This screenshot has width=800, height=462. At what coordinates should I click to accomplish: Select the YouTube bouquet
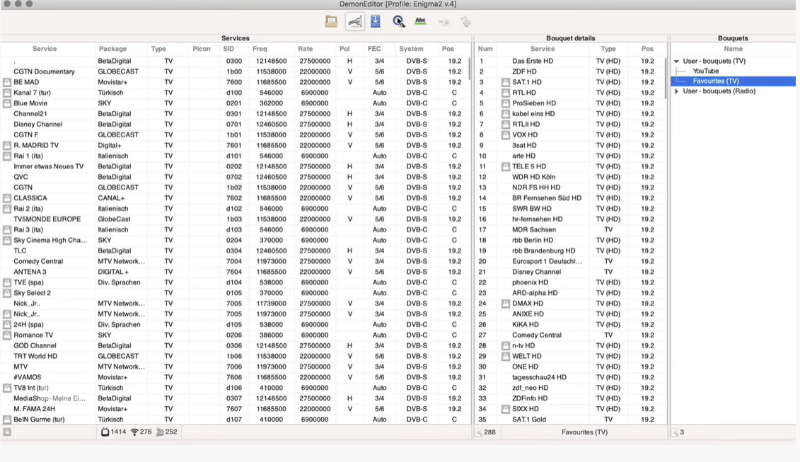pos(706,71)
